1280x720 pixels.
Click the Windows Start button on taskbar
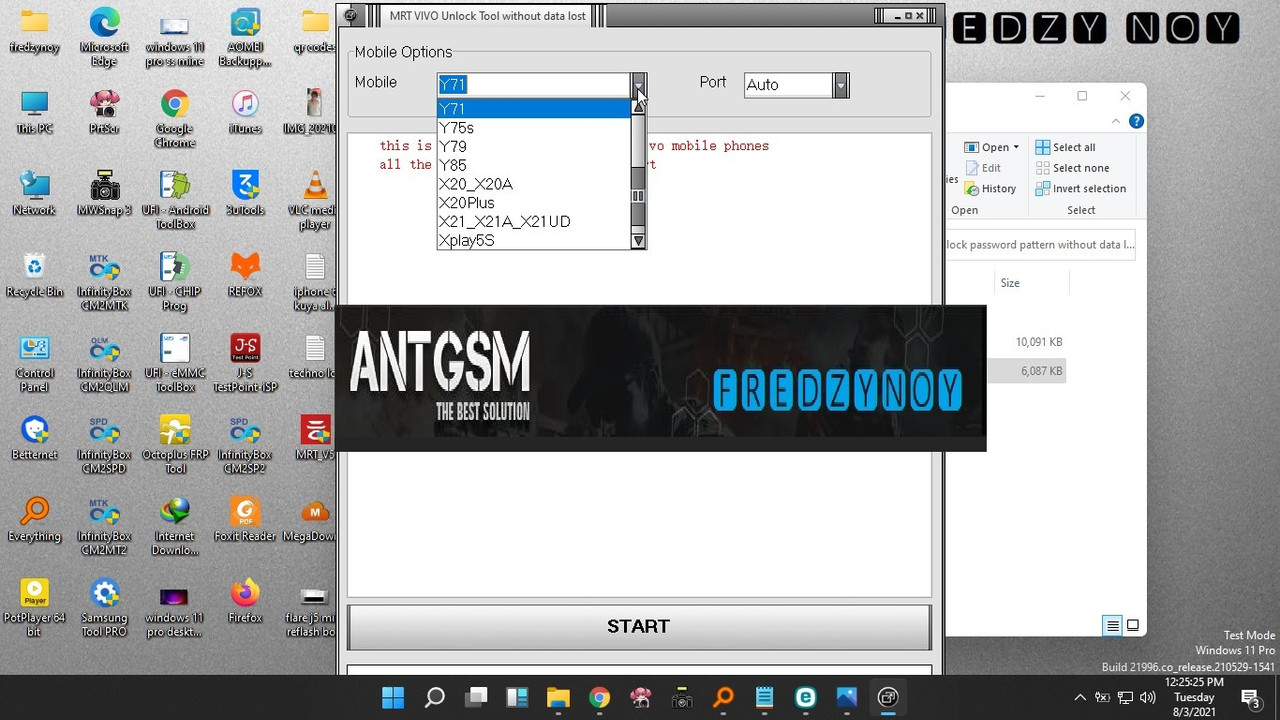pyautogui.click(x=393, y=698)
